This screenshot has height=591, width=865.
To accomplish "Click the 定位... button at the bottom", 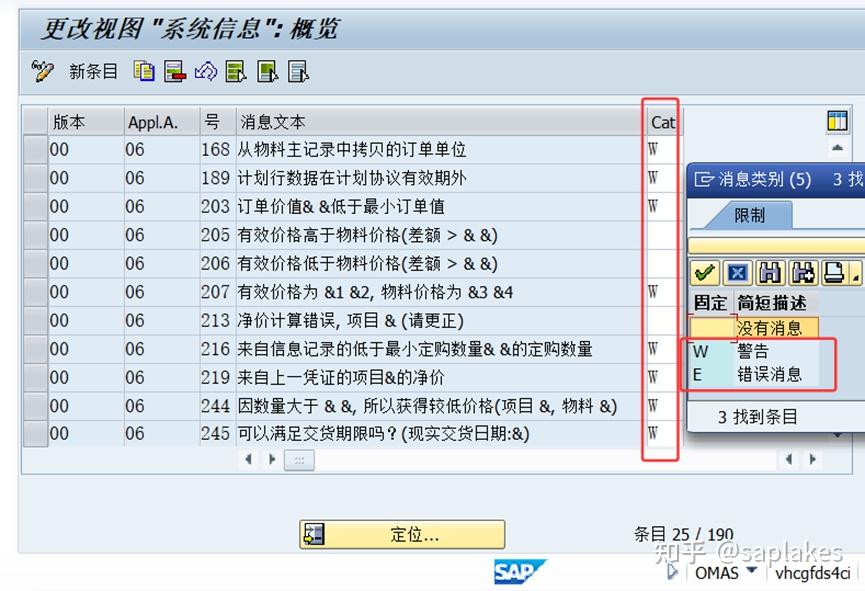I will tap(404, 534).
